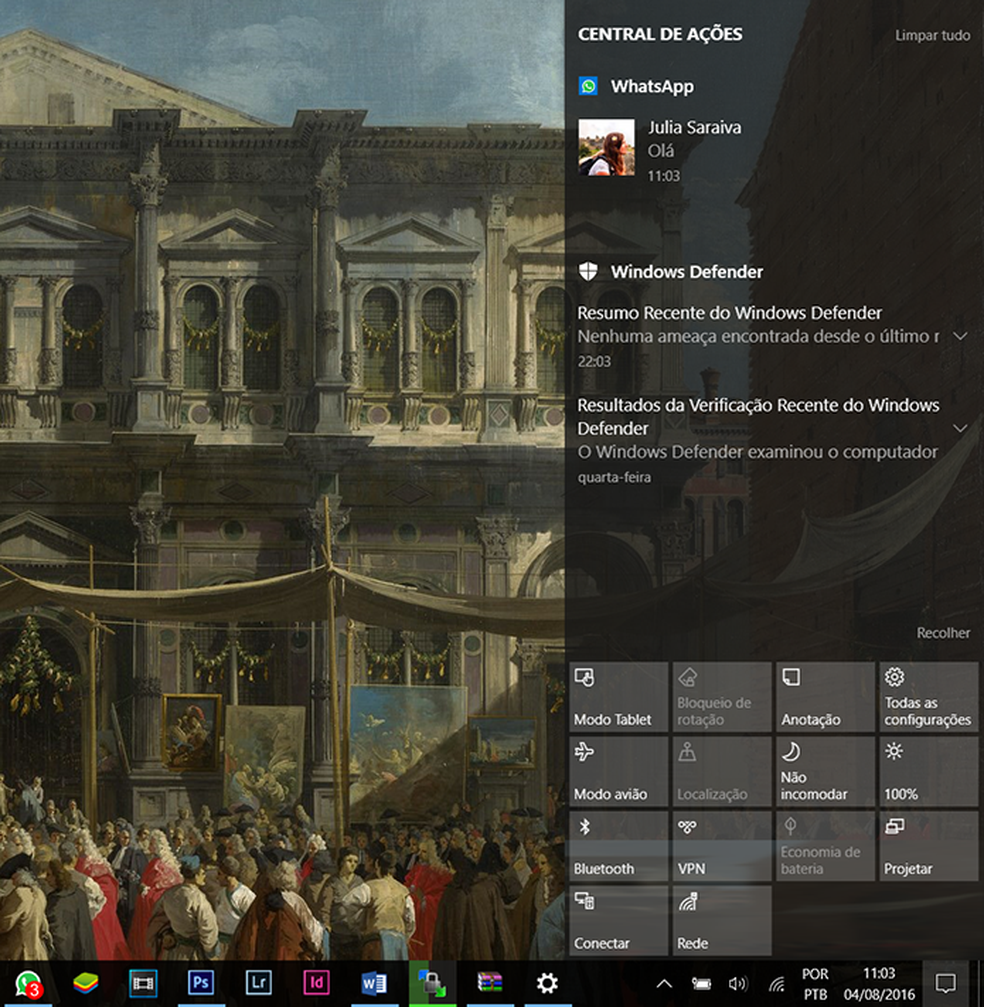This screenshot has width=984, height=1007.
Task: Click the 100% brightness tile
Action: pyautogui.click(x=929, y=771)
